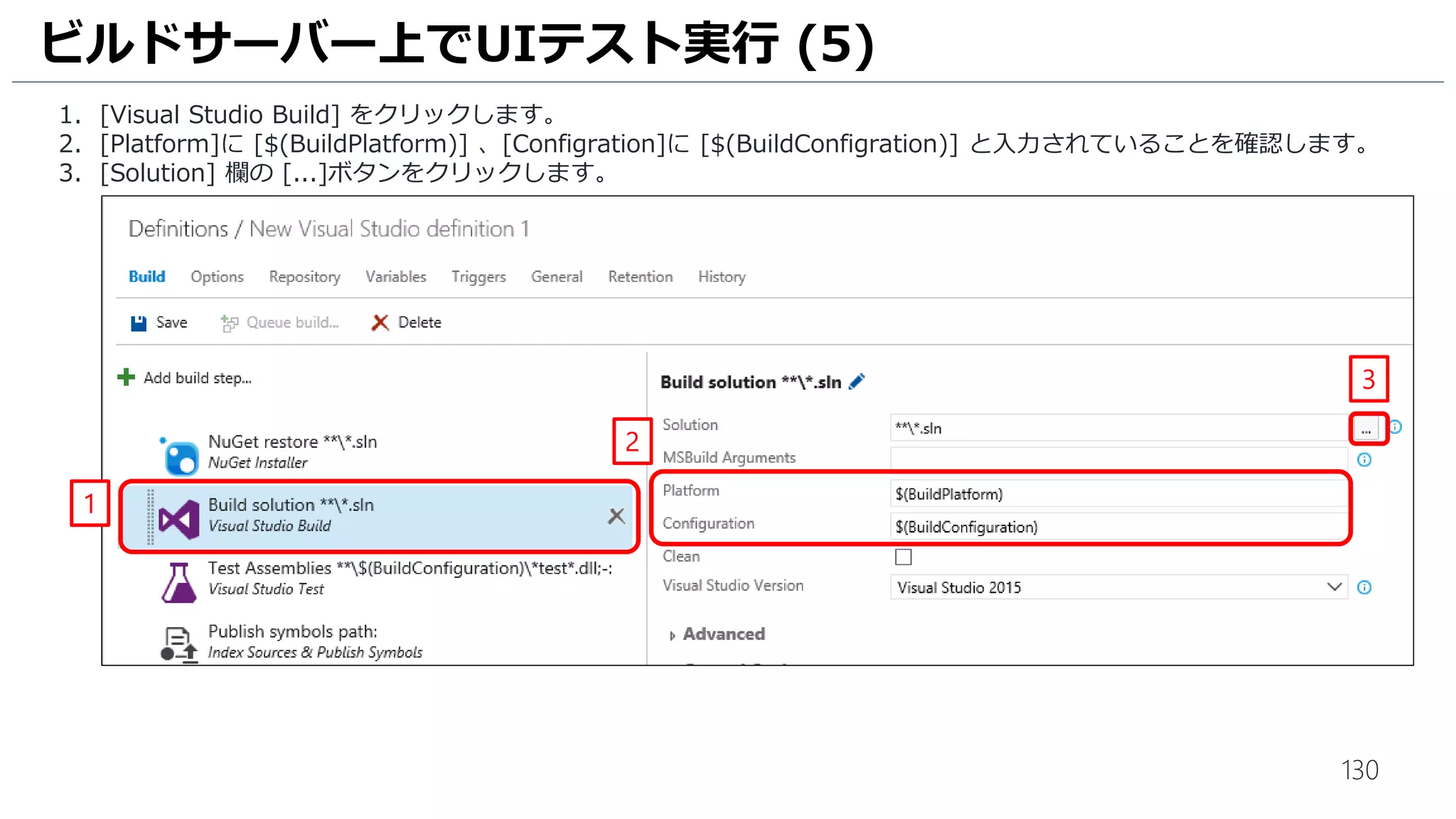Switch to the Retention tab

point(641,277)
